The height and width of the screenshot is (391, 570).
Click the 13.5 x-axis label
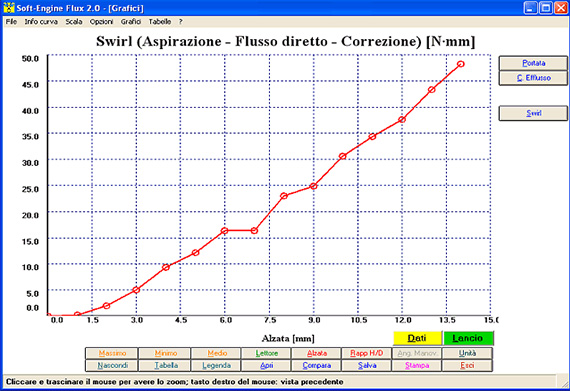(447, 320)
